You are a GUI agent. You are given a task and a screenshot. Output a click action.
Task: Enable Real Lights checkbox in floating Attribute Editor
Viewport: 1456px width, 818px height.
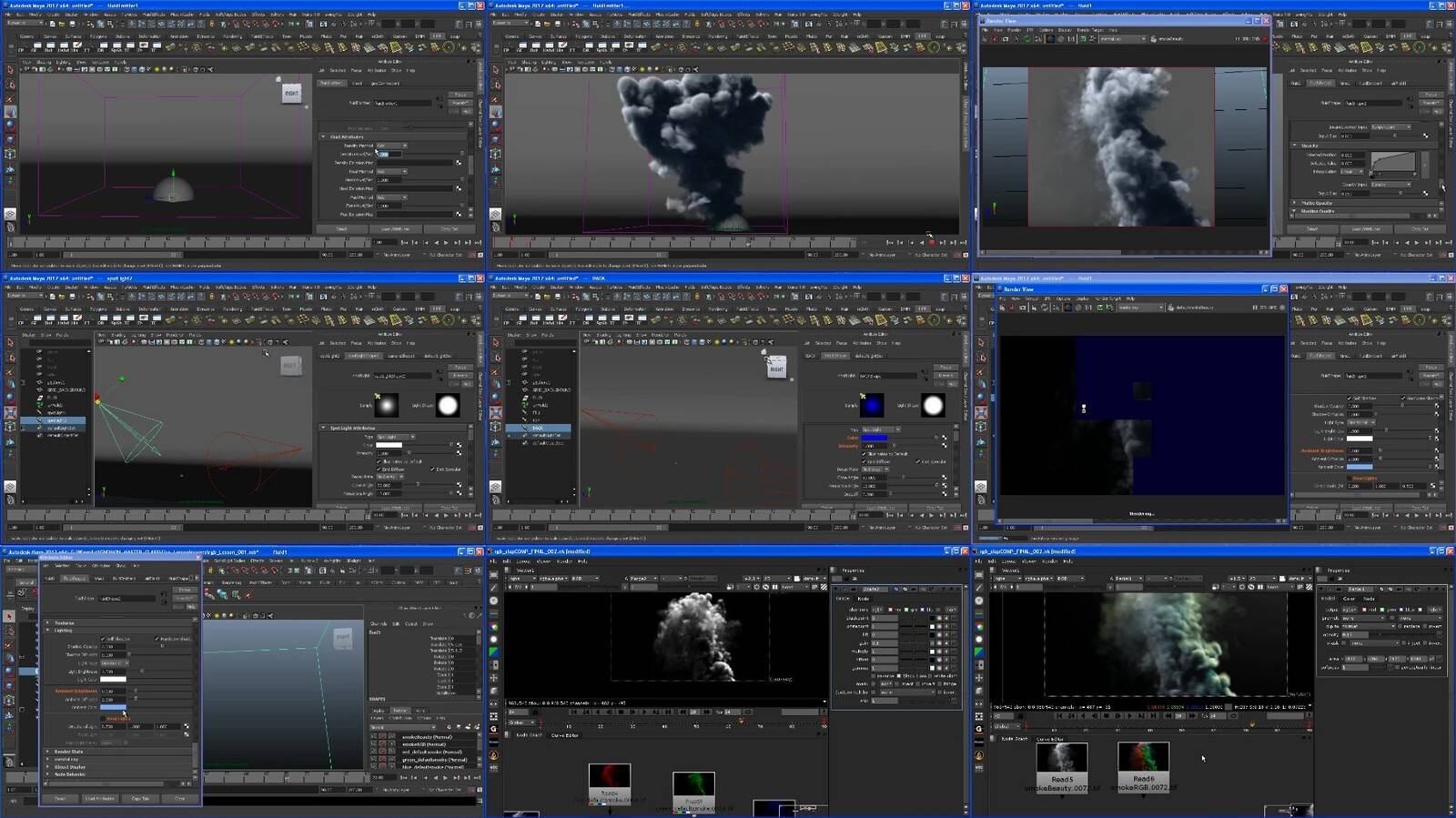pyautogui.click(x=103, y=718)
